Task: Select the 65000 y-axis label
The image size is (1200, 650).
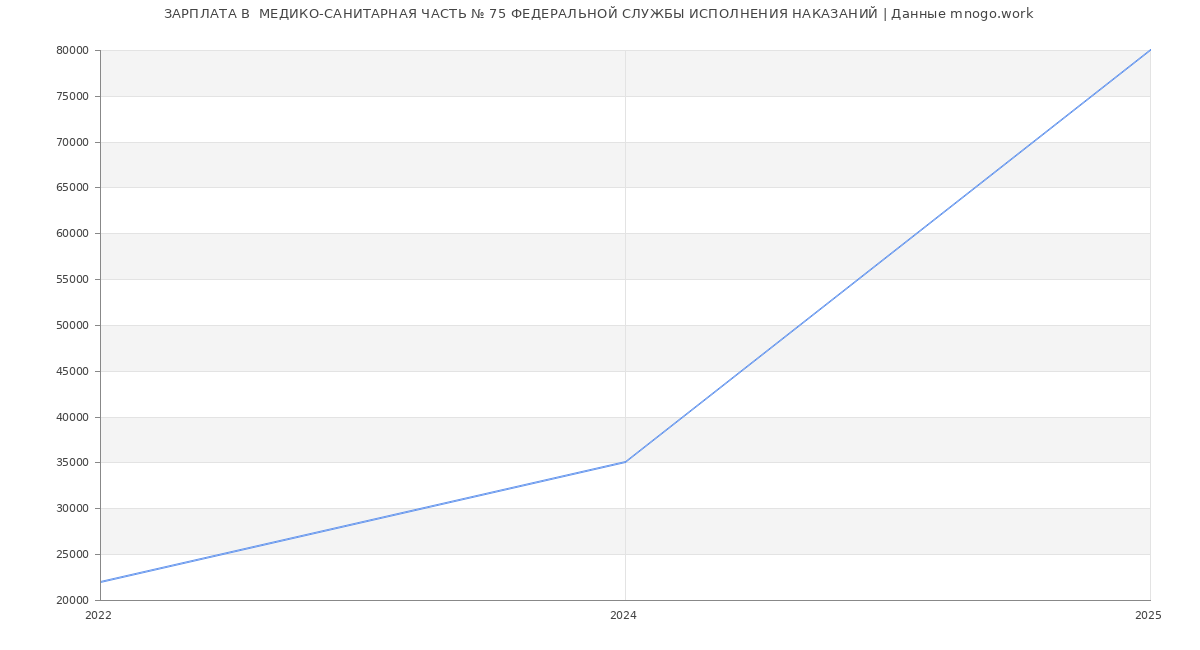Action: 72,187
